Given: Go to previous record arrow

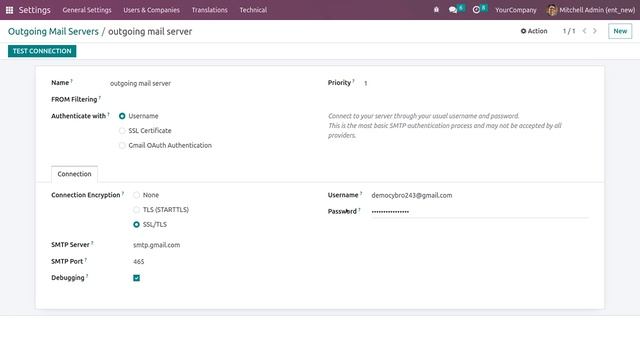Looking at the screenshot, I should coord(584,31).
